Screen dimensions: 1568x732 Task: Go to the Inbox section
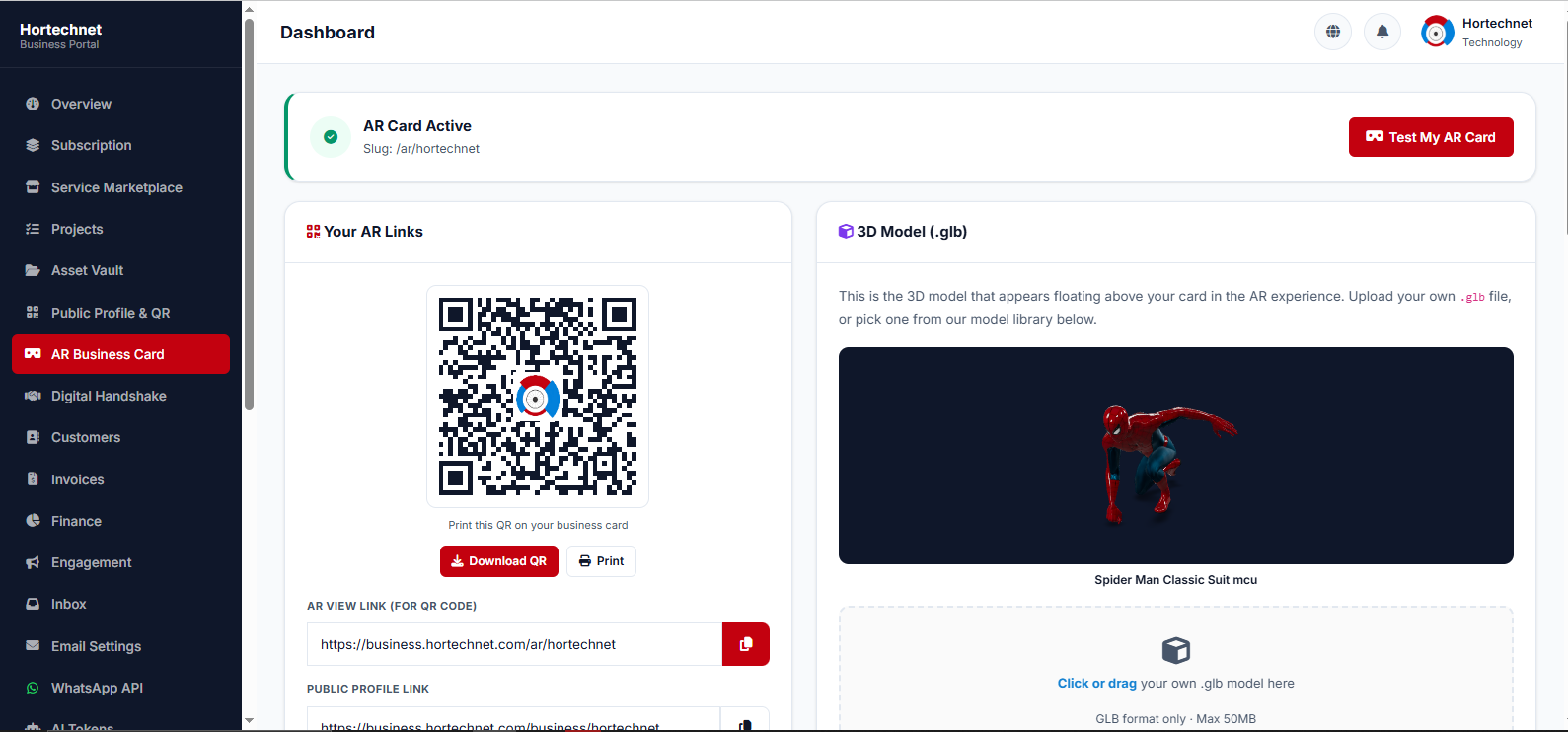(120, 604)
